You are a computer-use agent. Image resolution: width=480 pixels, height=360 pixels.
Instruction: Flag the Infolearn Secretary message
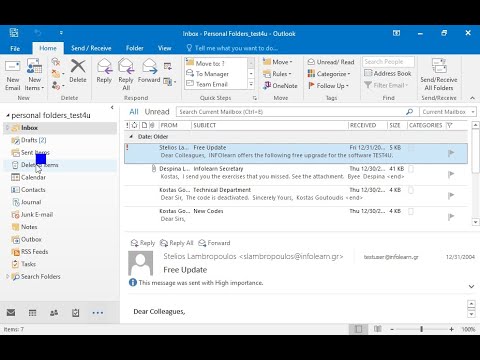click(451, 174)
